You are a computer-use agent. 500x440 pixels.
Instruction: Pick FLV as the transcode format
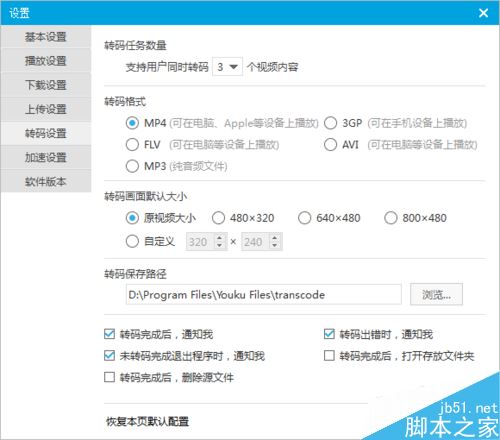click(x=132, y=145)
